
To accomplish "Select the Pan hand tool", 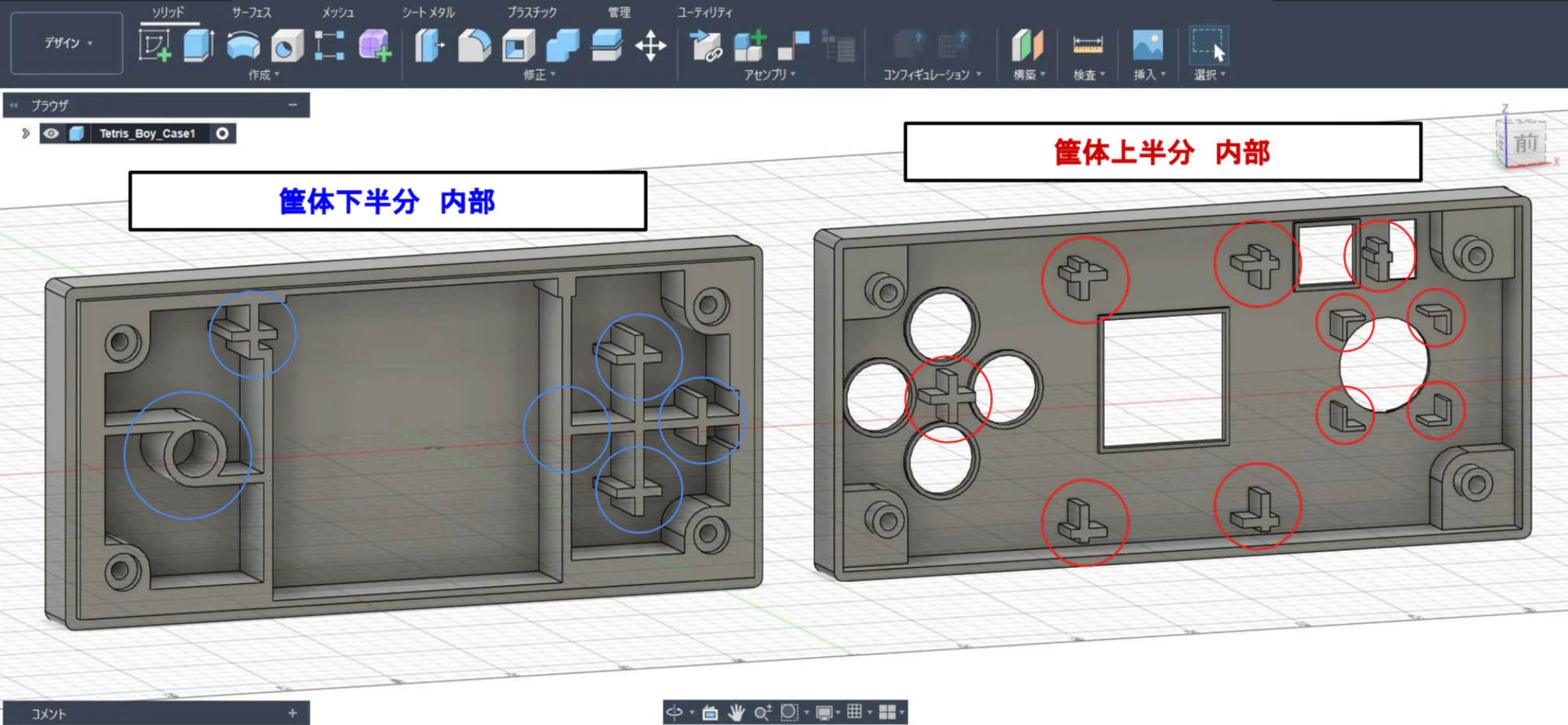I will [736, 712].
